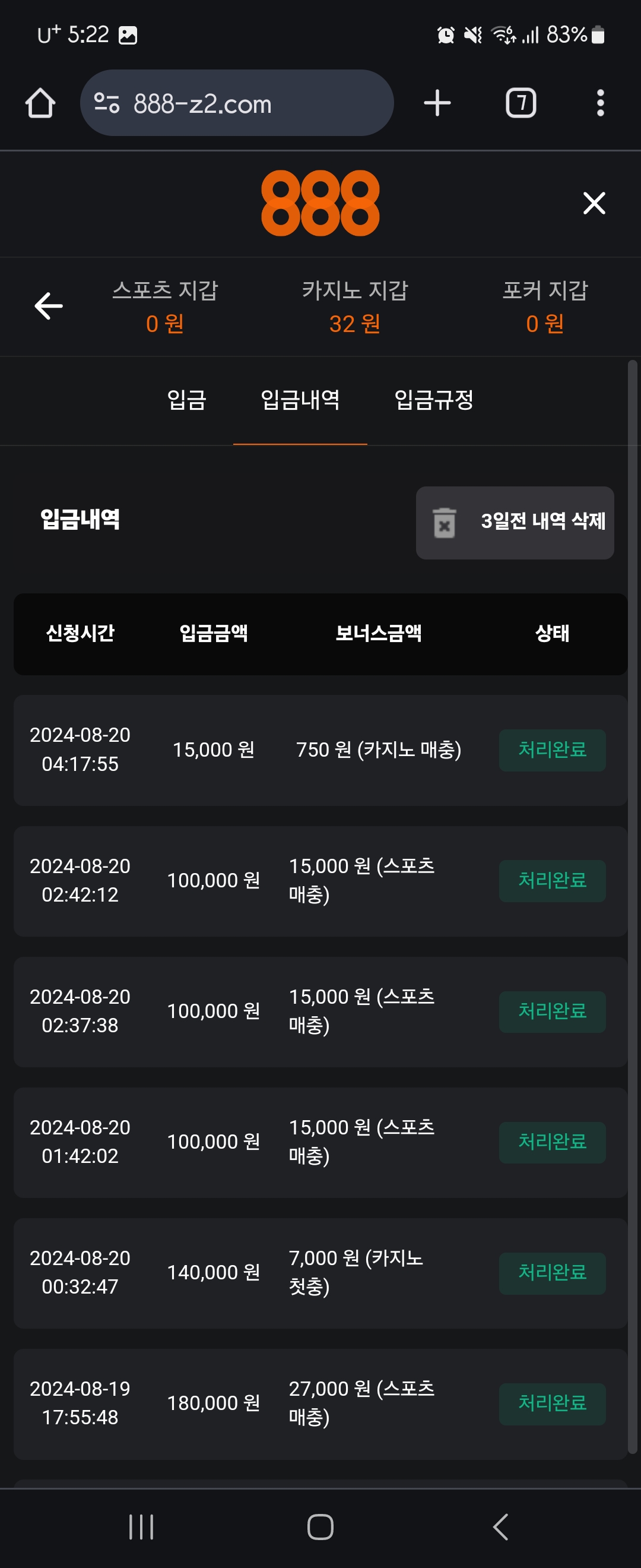Select the 카지노 지갑 balance
641x1568 pixels.
click(x=354, y=307)
